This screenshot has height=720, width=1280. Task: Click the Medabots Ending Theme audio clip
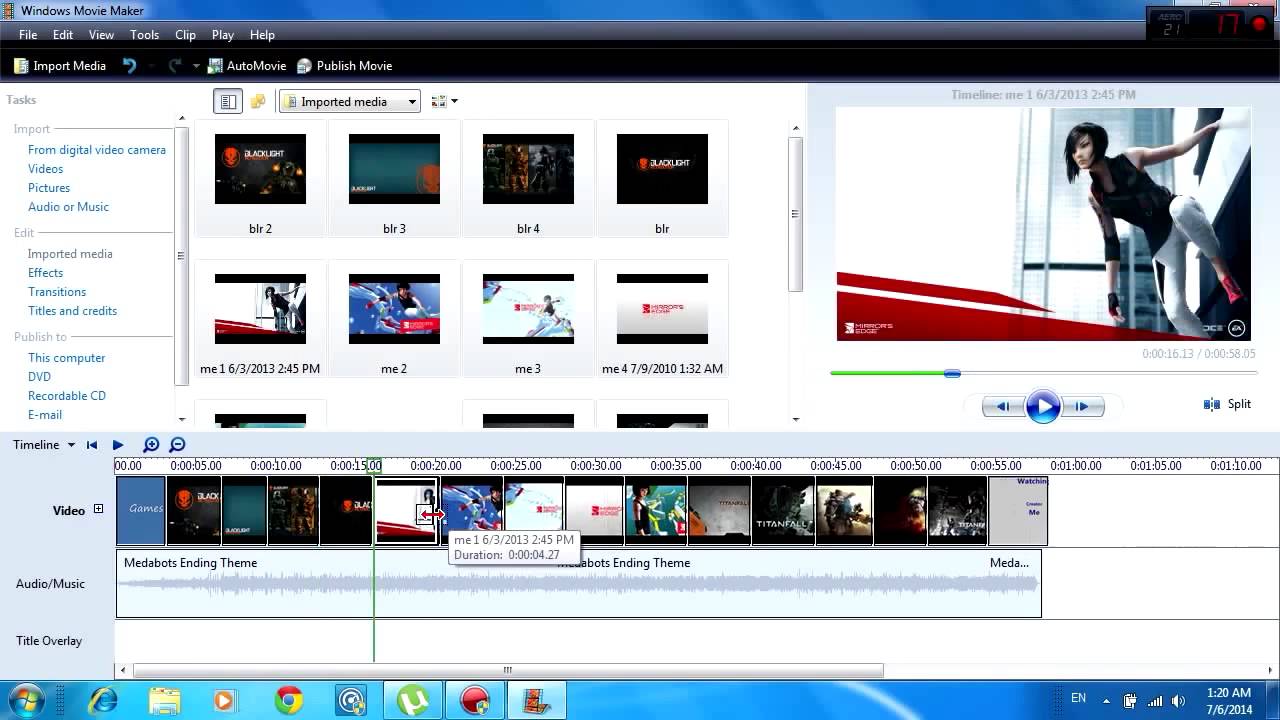point(578,583)
